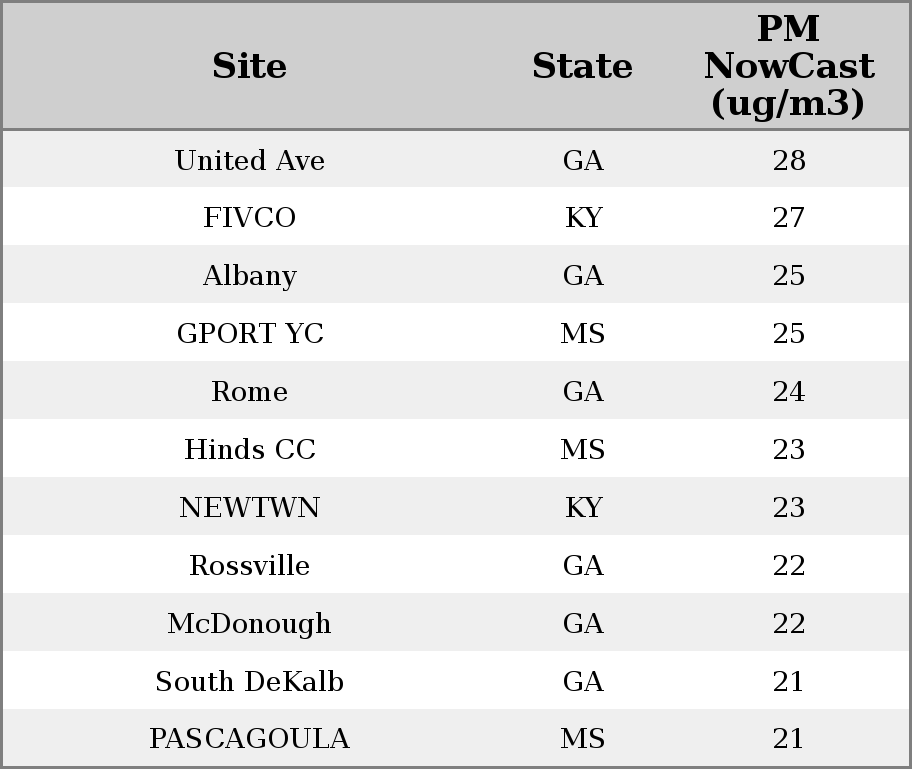The height and width of the screenshot is (769, 912).
Task: Select the South DeKalb site entry
Action: point(249,682)
